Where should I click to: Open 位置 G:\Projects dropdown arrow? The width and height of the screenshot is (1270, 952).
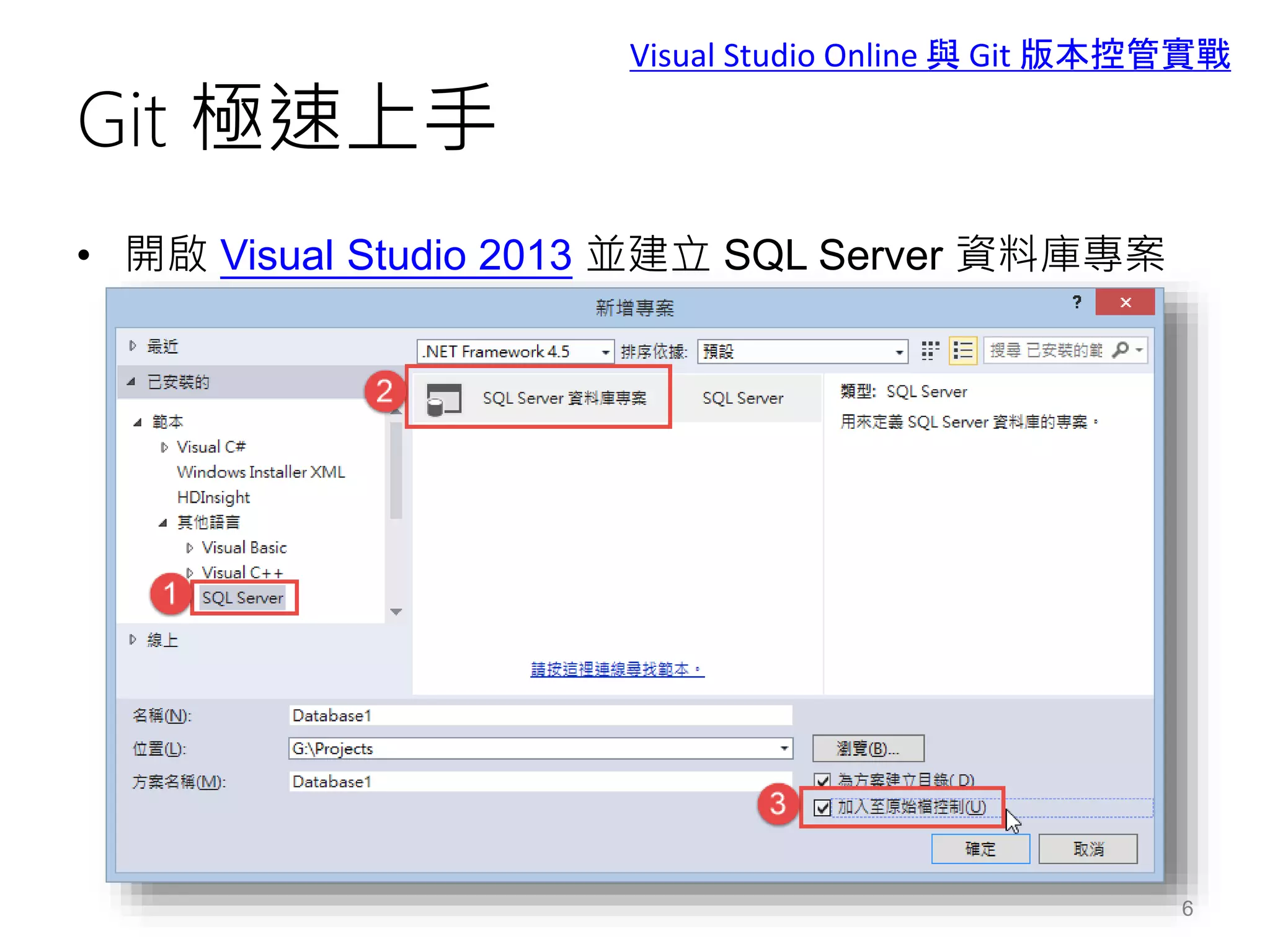784,749
